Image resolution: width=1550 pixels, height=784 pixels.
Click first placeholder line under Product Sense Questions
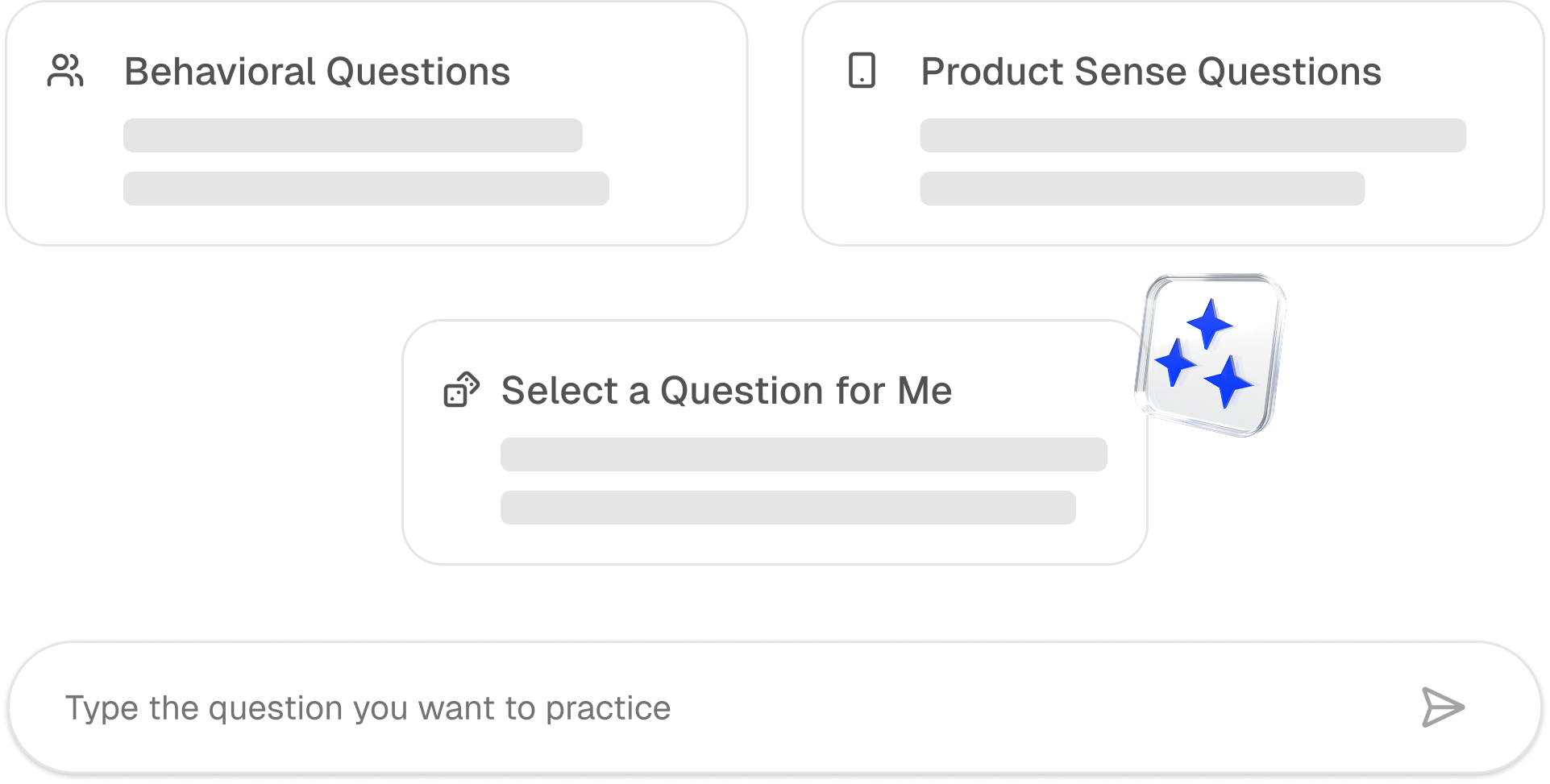[x=1192, y=135]
